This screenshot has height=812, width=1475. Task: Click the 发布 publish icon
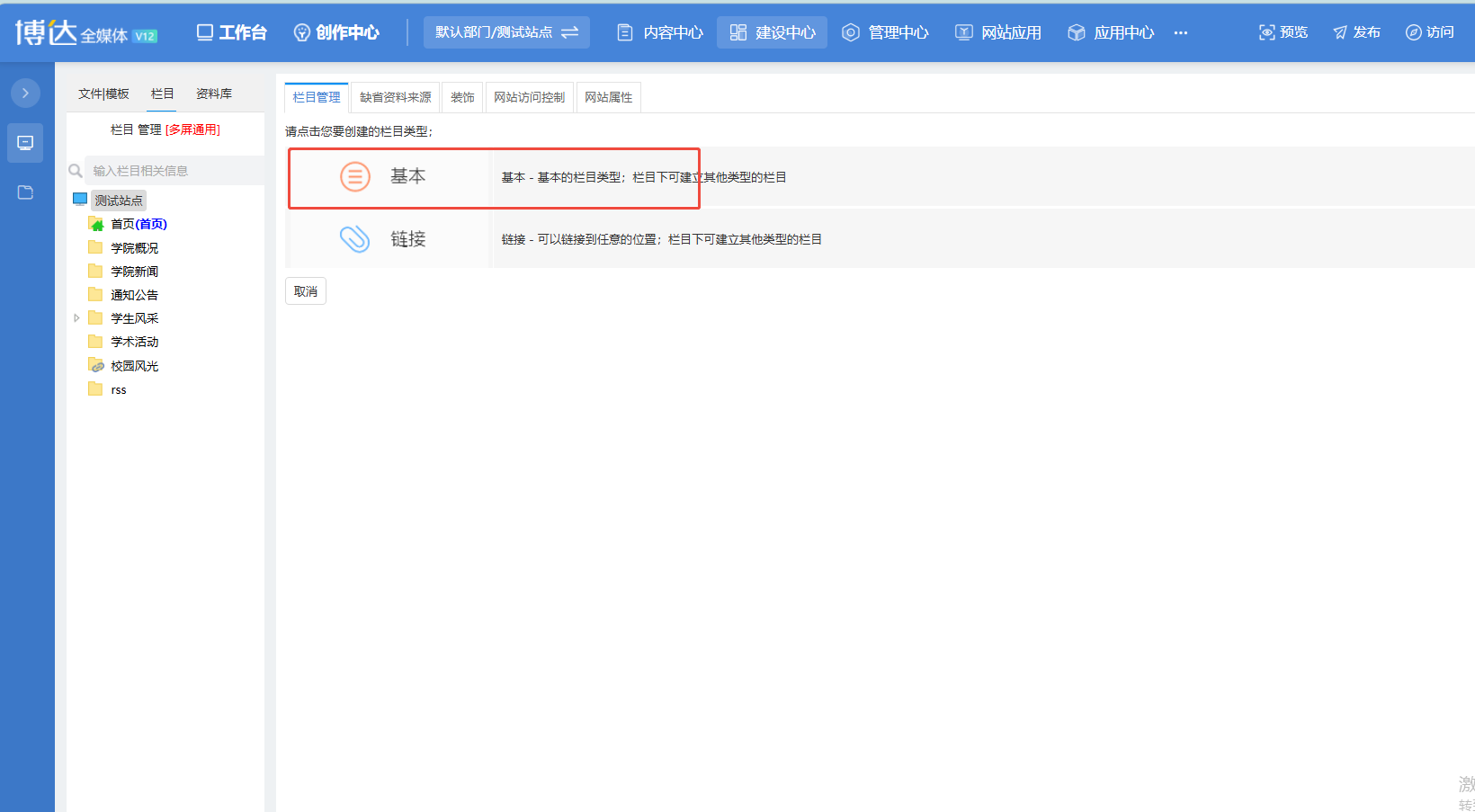click(x=1340, y=32)
